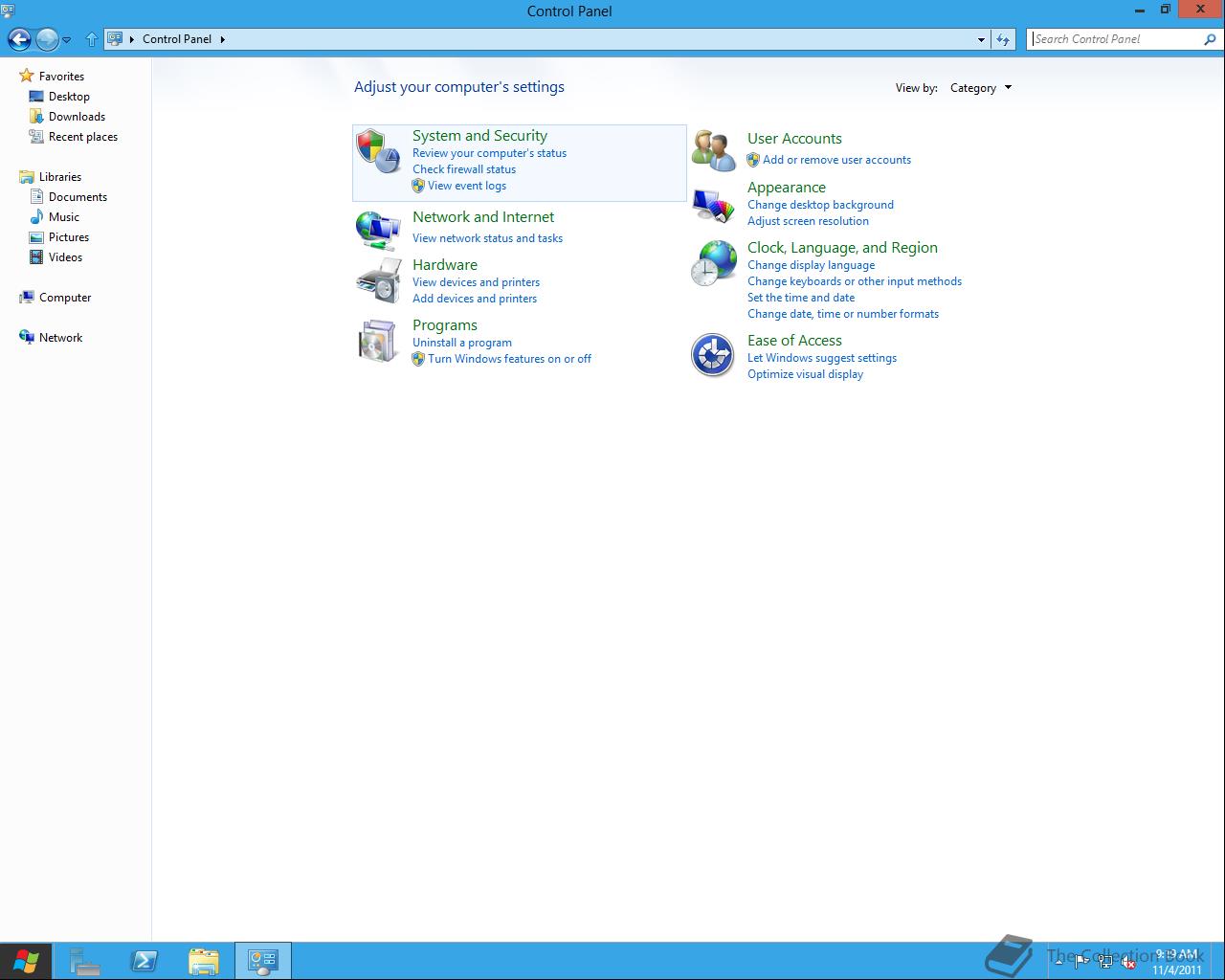Click the root breadcrumb chevron before Control Panel
The image size is (1225, 980).
(x=132, y=39)
